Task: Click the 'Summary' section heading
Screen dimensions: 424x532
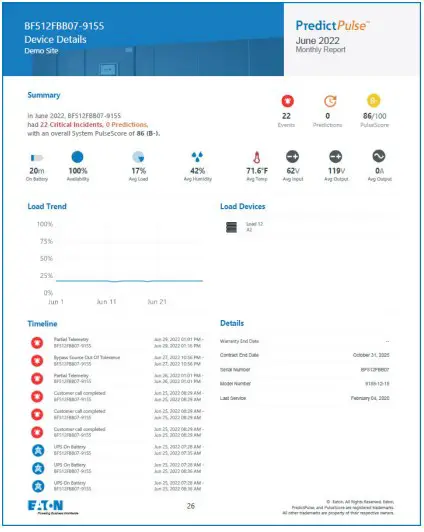Action: point(44,95)
